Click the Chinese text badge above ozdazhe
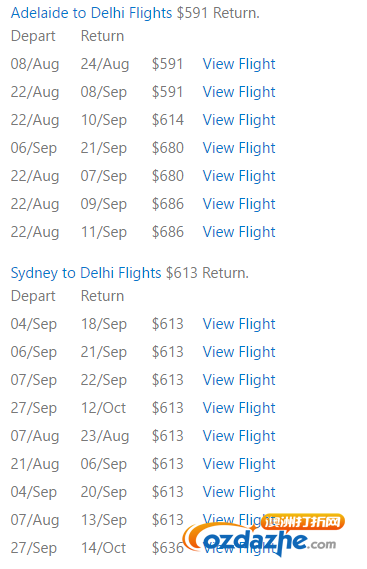 tap(303, 522)
